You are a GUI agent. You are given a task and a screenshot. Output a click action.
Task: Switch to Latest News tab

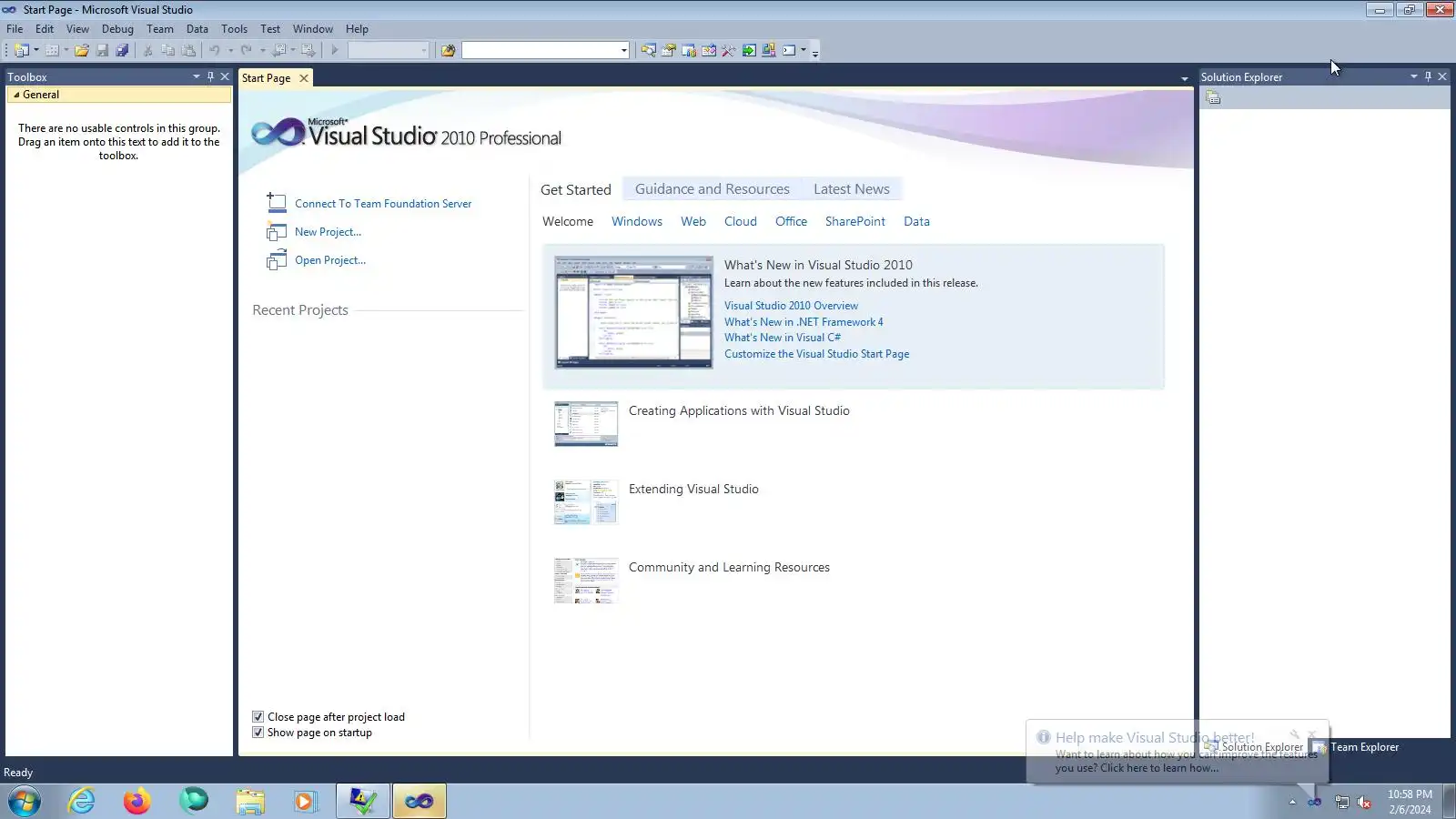click(x=852, y=189)
